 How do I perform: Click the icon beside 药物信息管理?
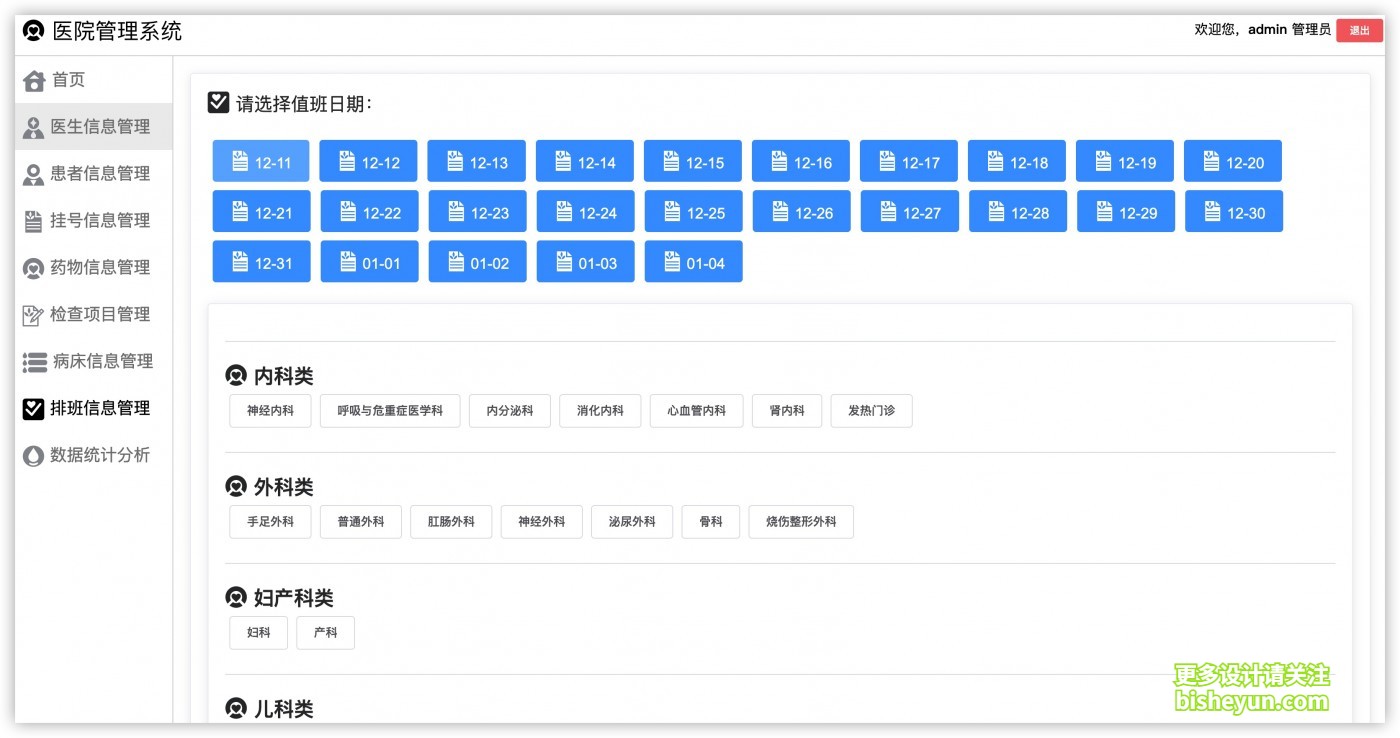click(x=33, y=268)
